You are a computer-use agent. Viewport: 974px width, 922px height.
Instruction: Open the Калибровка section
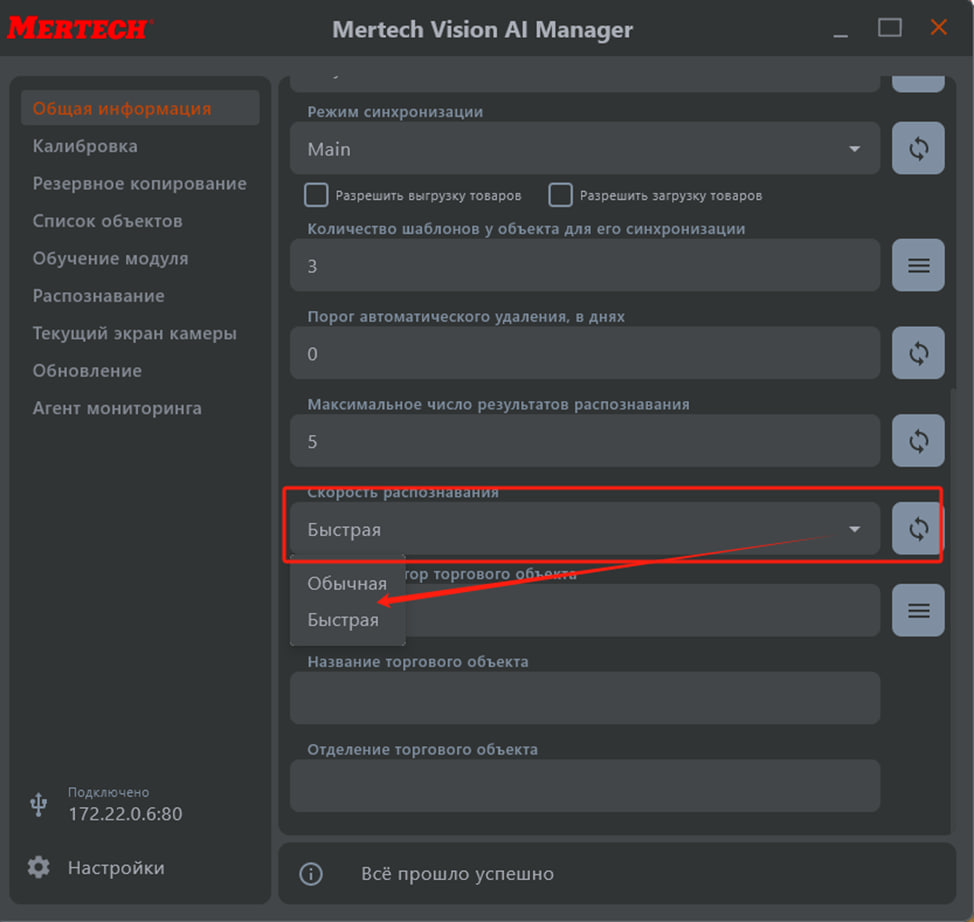tap(85, 146)
